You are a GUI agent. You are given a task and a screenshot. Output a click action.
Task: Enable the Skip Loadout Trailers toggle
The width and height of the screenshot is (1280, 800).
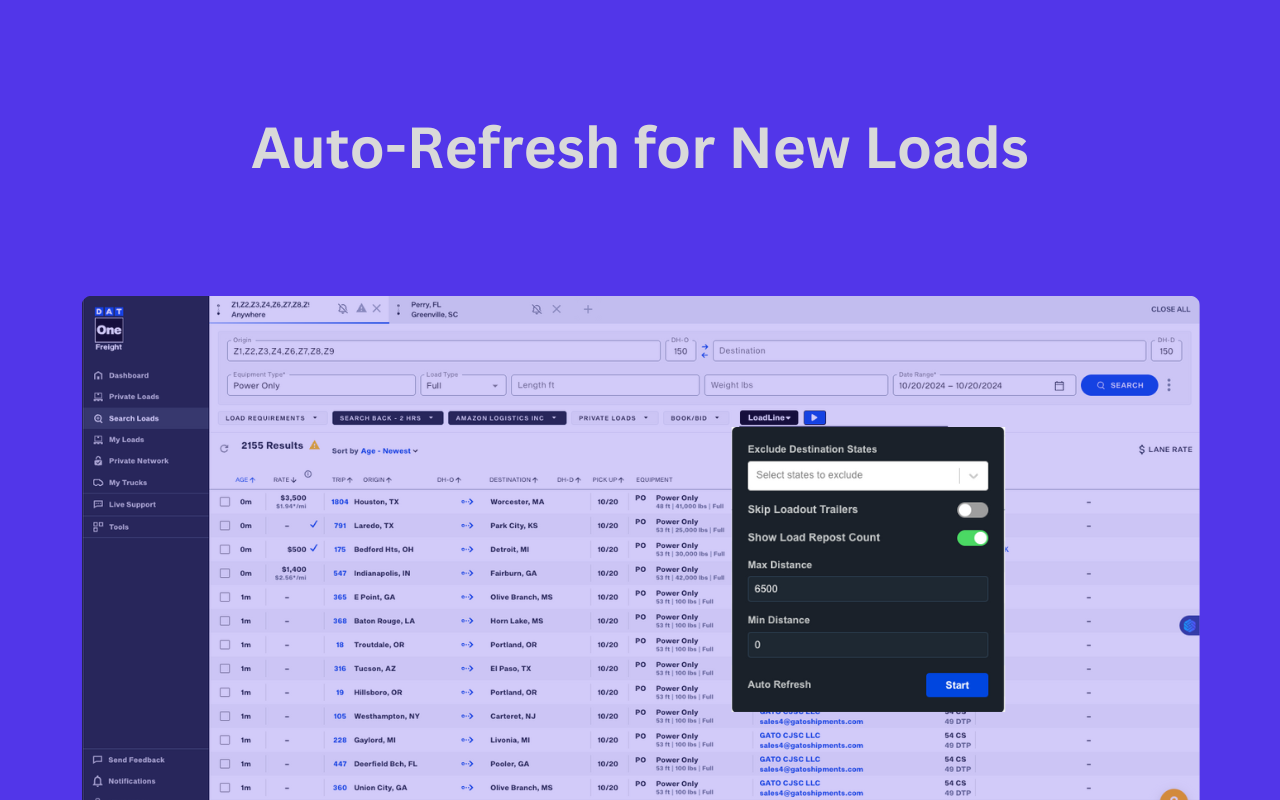971,509
